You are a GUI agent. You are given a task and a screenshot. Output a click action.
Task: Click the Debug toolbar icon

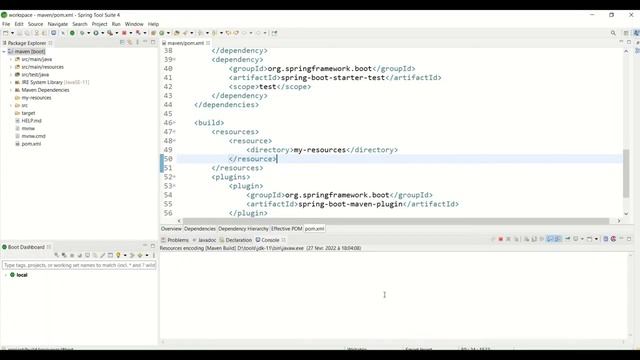point(82,33)
